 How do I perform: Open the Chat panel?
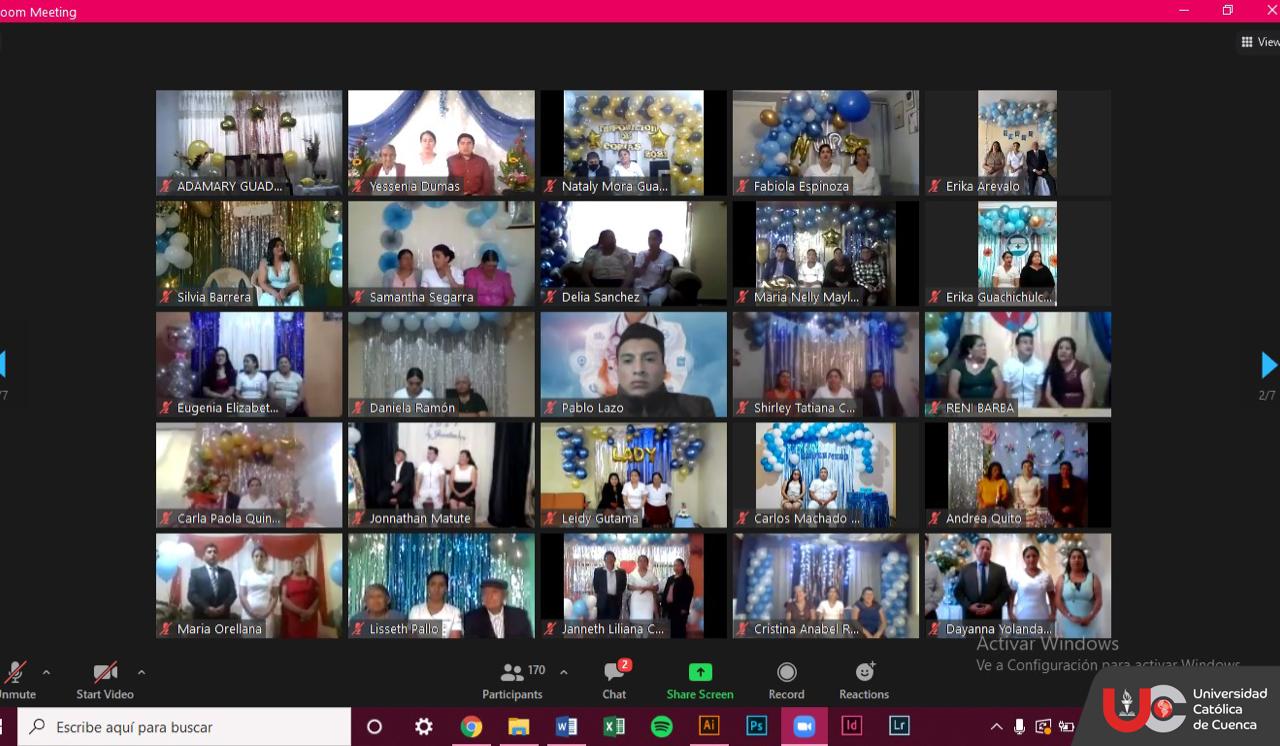[x=614, y=680]
